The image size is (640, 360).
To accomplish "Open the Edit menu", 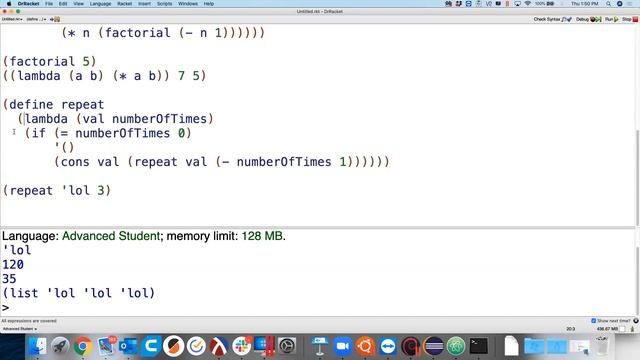I will 63,4.
